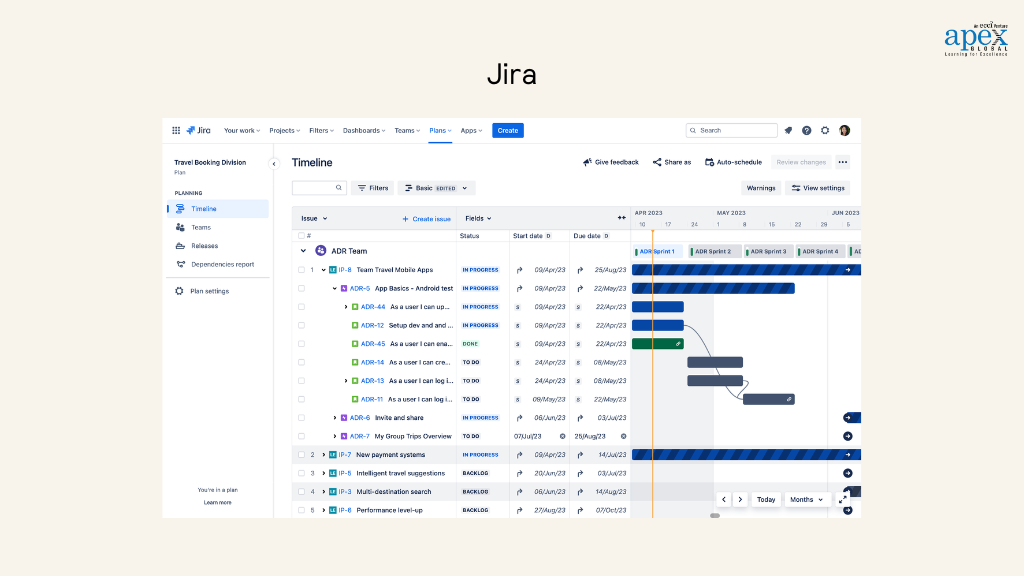
Task: Check the IP-7 New payment systems checkbox
Action: coord(301,455)
